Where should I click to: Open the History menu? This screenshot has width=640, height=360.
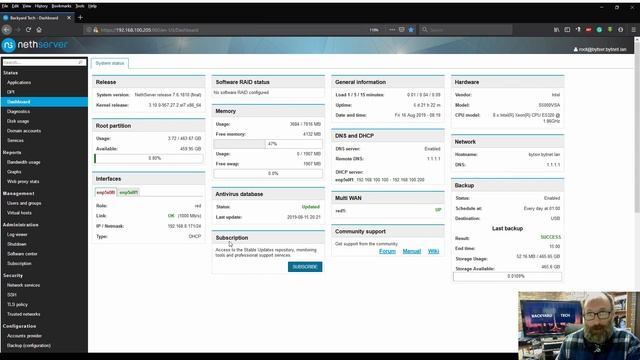pyautogui.click(x=41, y=6)
